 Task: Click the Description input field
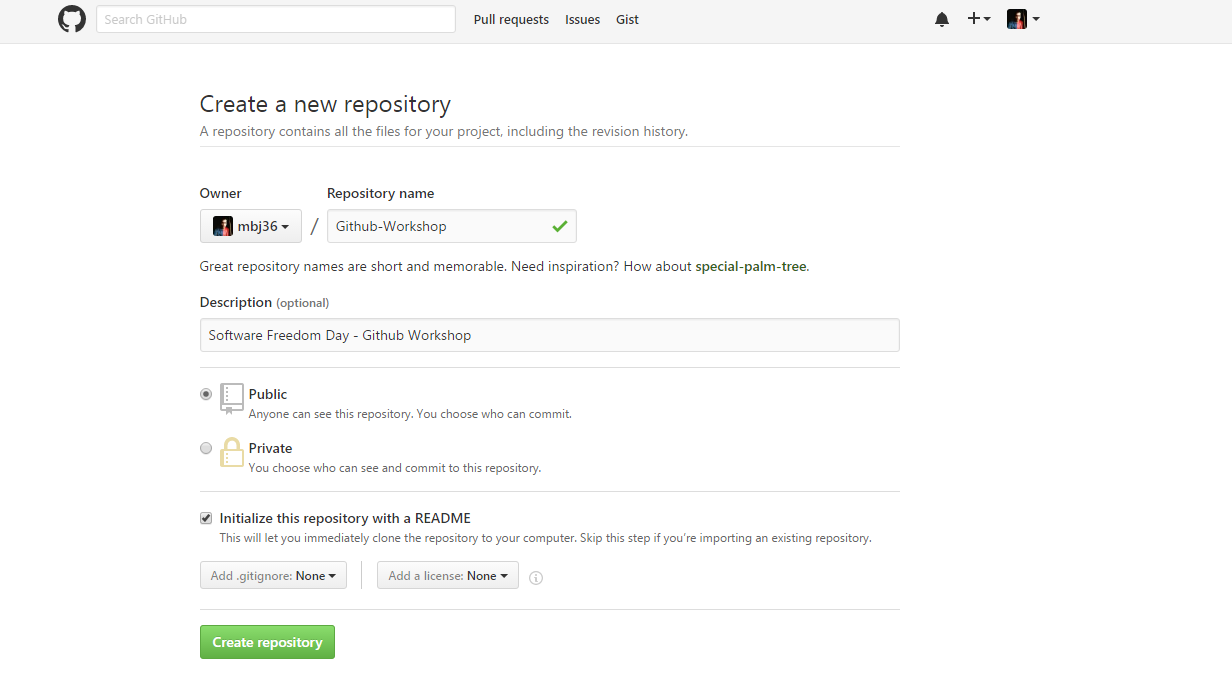tap(550, 335)
